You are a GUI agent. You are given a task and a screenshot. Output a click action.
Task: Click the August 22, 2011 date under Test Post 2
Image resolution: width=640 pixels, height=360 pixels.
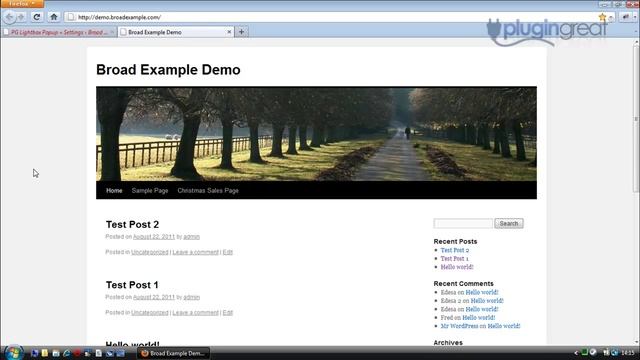tap(154, 237)
